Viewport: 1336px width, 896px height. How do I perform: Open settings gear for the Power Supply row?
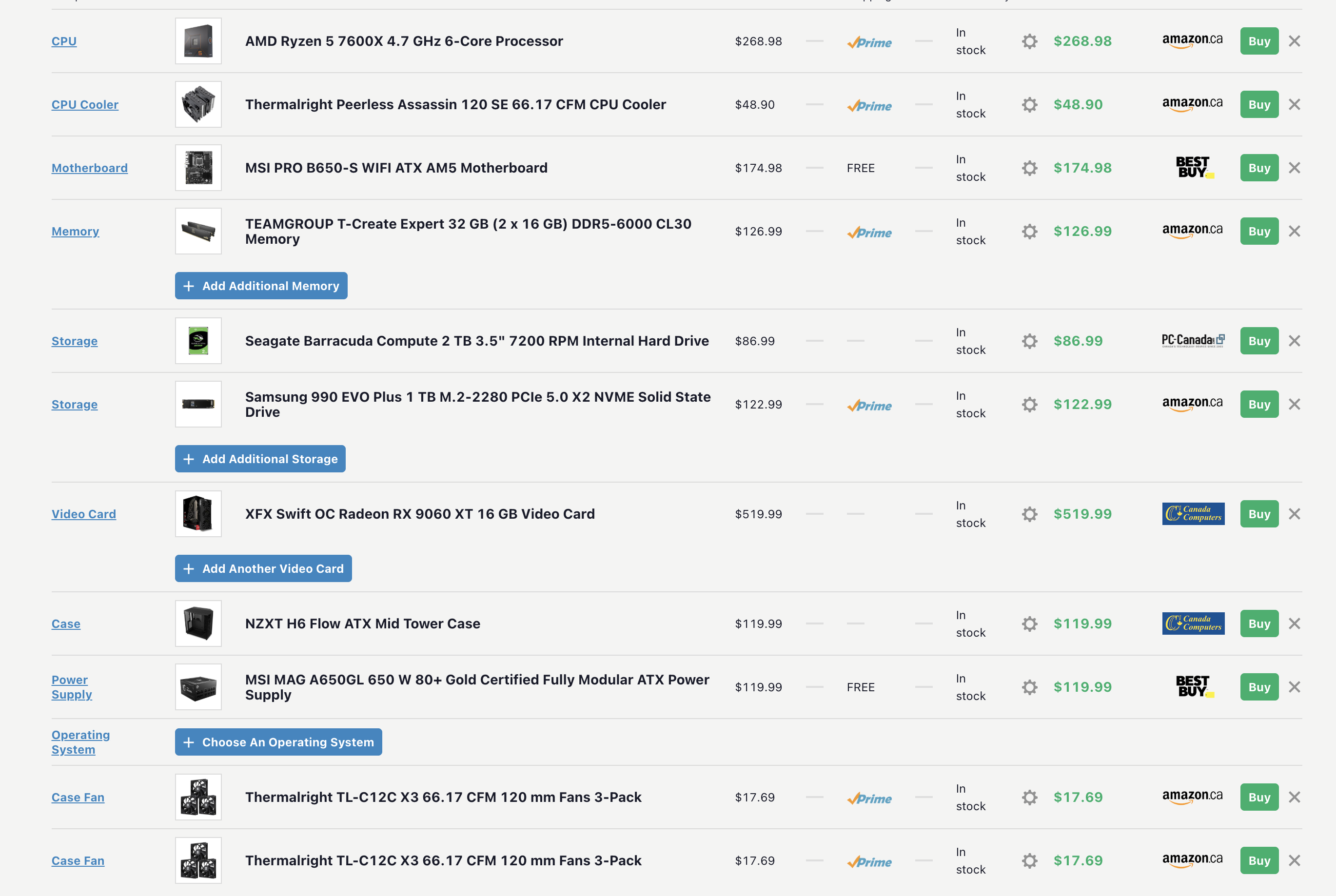click(1029, 687)
